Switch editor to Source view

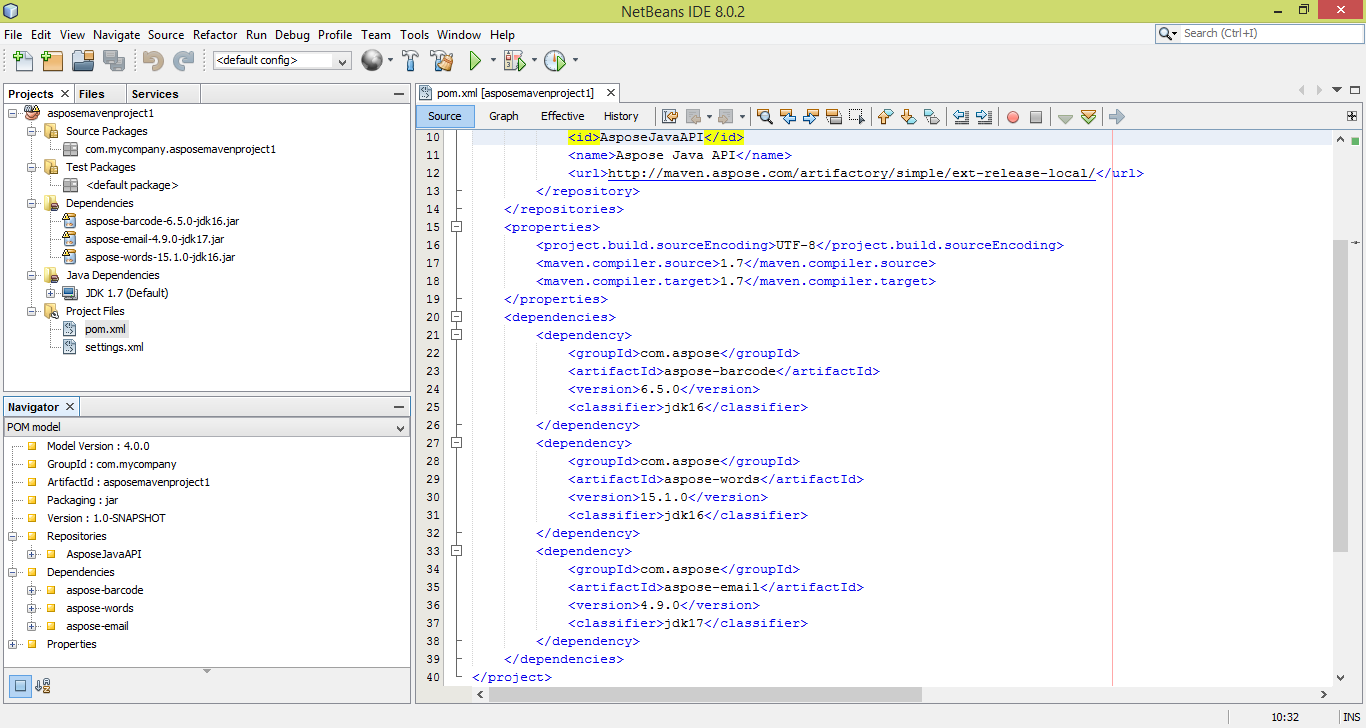click(x=445, y=116)
